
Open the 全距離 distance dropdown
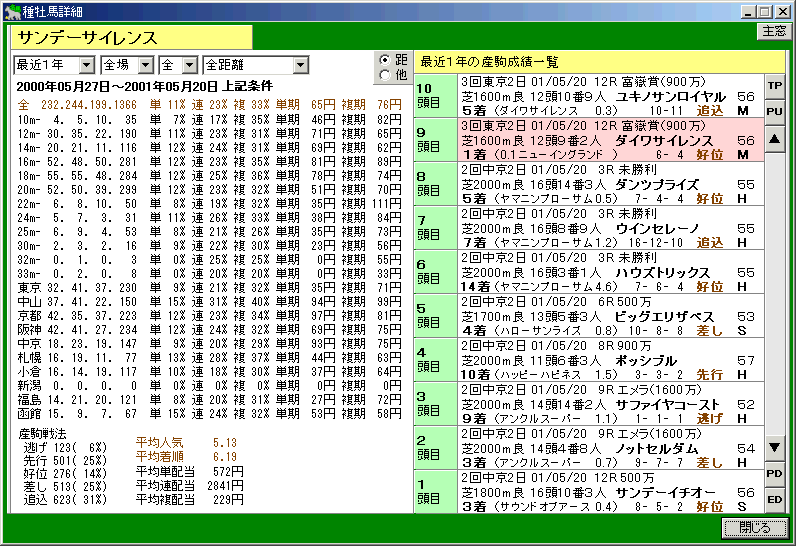pyautogui.click(x=255, y=65)
